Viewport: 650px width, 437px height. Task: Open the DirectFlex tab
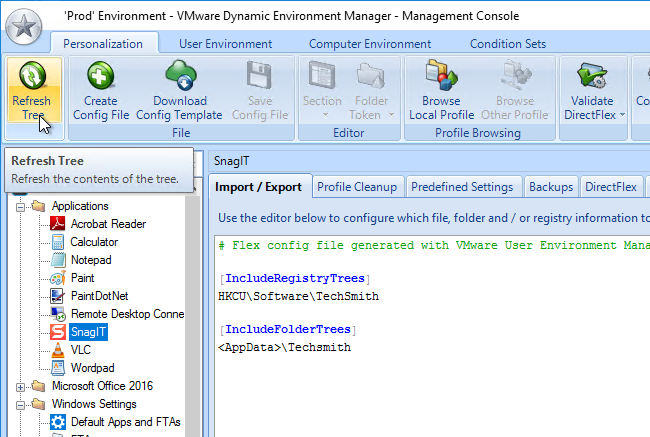[x=611, y=187]
